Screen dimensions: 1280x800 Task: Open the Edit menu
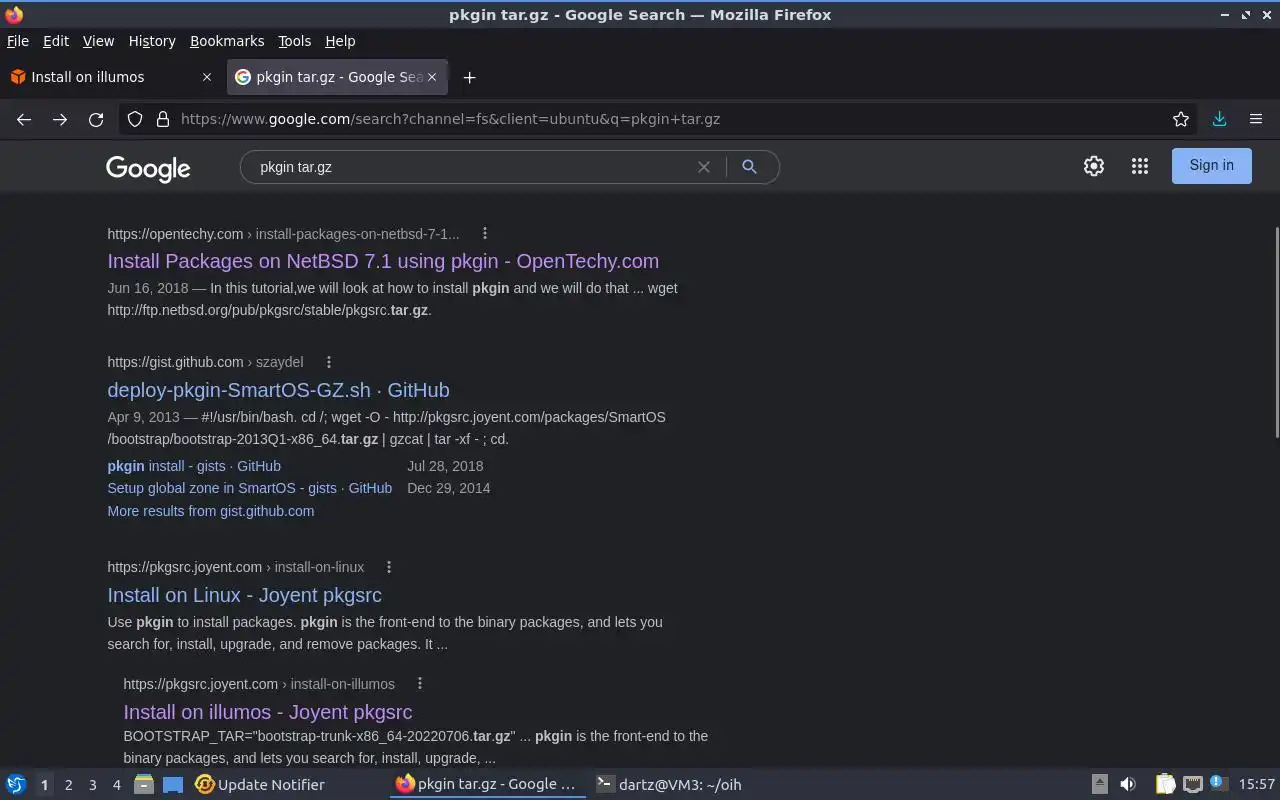56,41
